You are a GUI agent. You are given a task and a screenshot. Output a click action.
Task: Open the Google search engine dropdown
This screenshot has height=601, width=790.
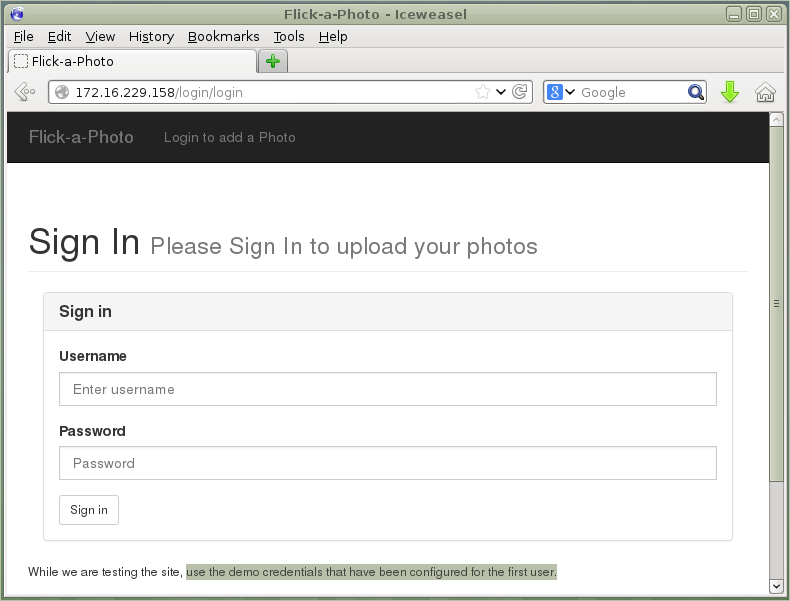tap(561, 92)
